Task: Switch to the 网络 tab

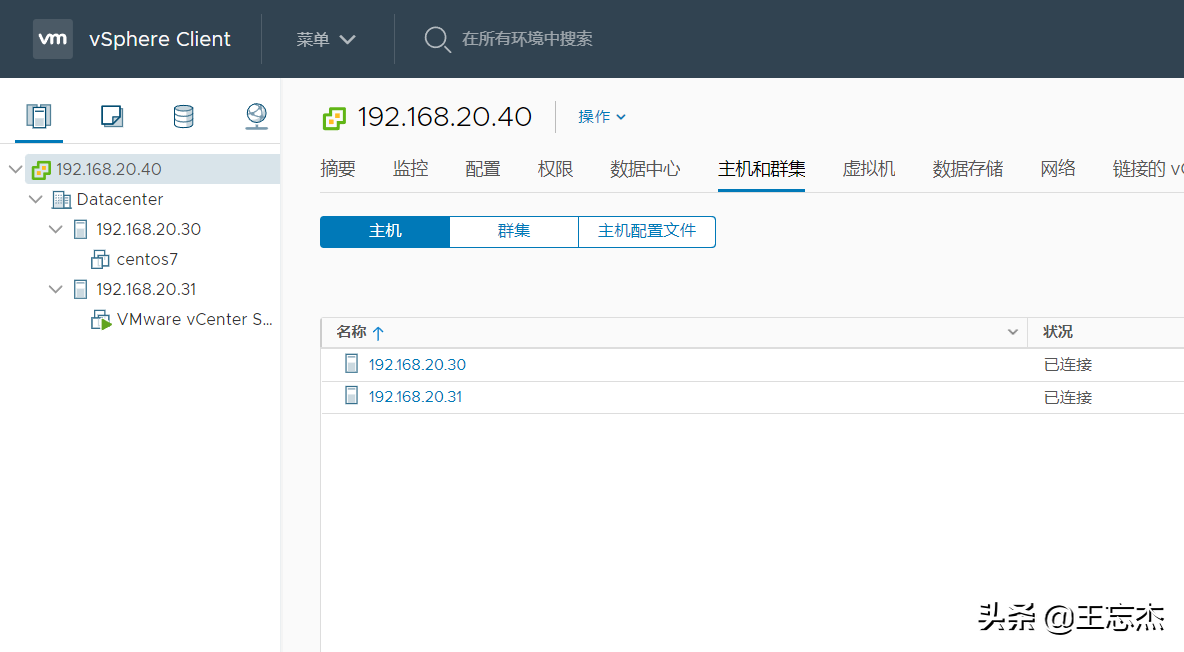Action: point(1057,169)
